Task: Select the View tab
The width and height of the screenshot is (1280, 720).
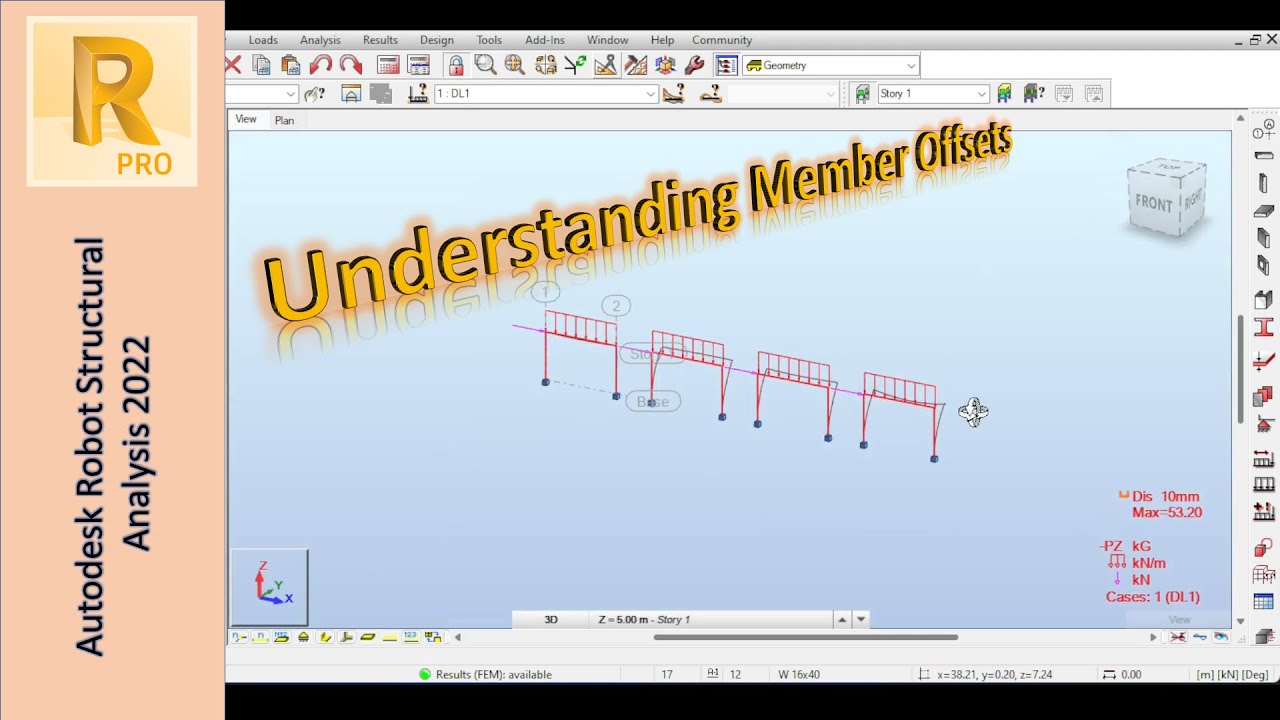Action: click(246, 119)
